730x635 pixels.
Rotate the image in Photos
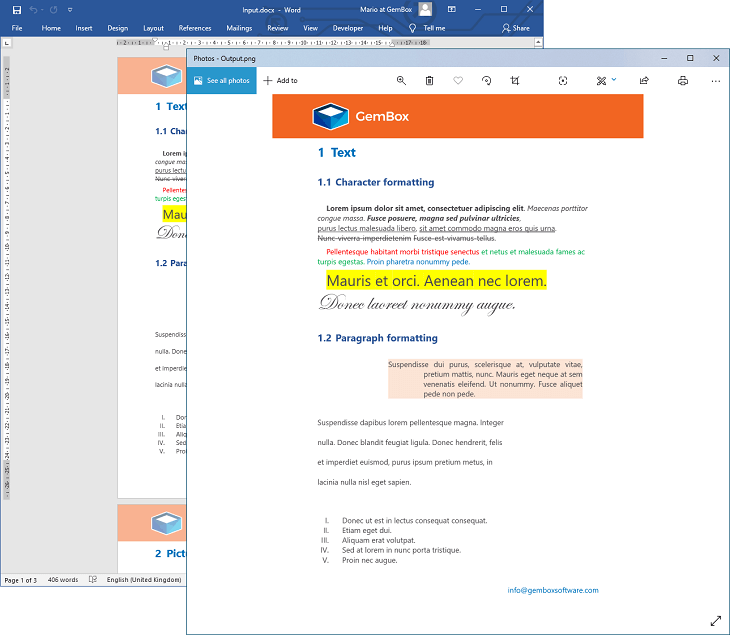(x=486, y=80)
